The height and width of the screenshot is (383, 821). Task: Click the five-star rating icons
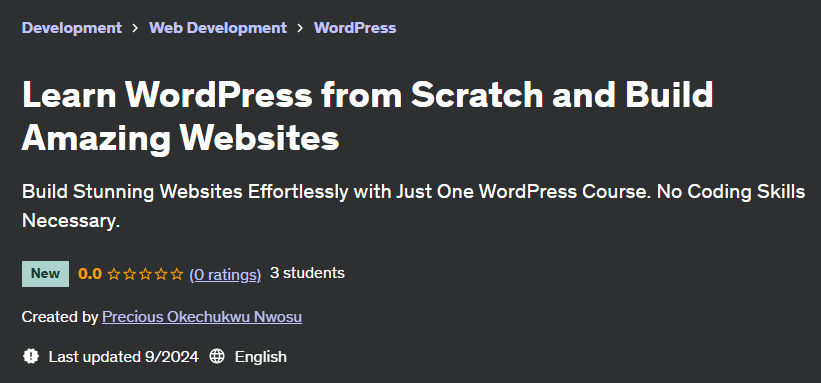click(145, 274)
